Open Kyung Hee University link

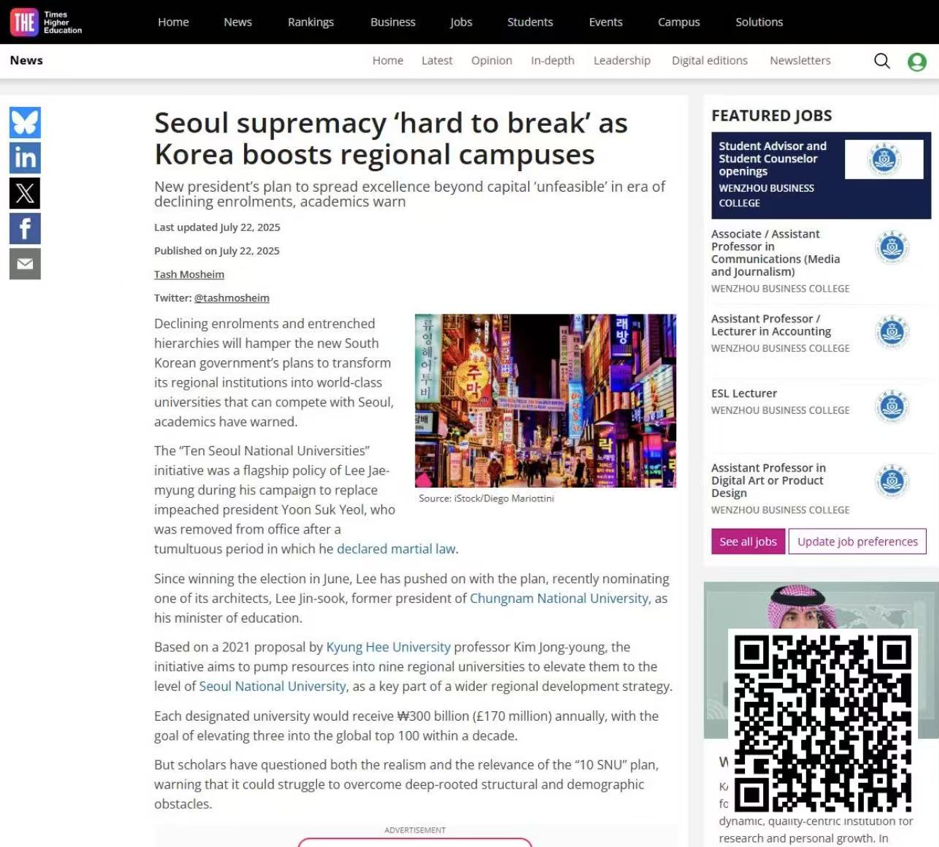(x=388, y=647)
